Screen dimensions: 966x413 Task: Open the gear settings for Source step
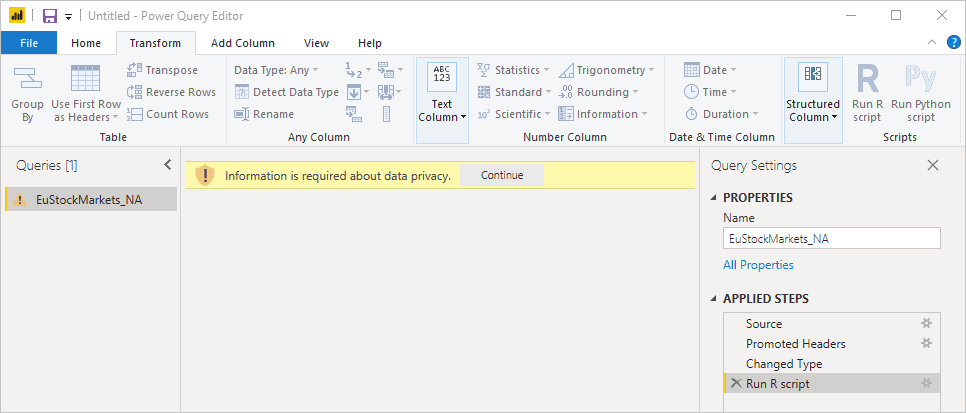[926, 324]
